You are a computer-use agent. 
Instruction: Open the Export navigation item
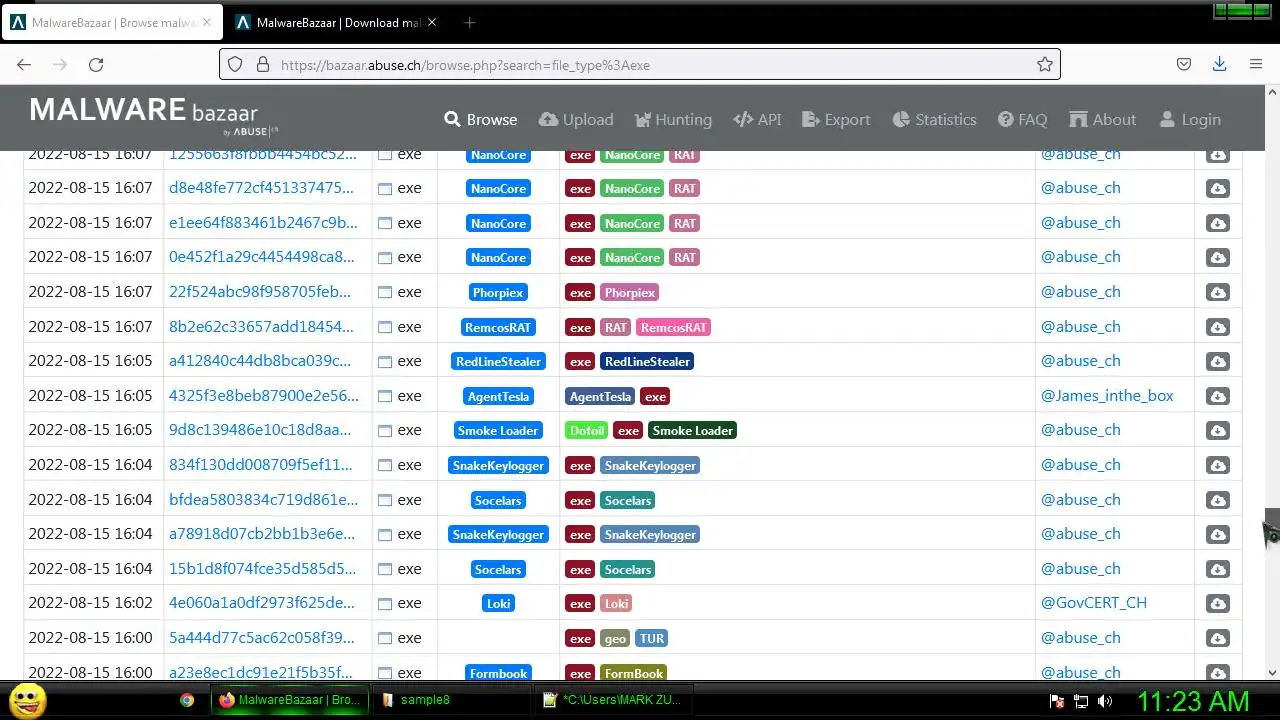tap(836, 119)
